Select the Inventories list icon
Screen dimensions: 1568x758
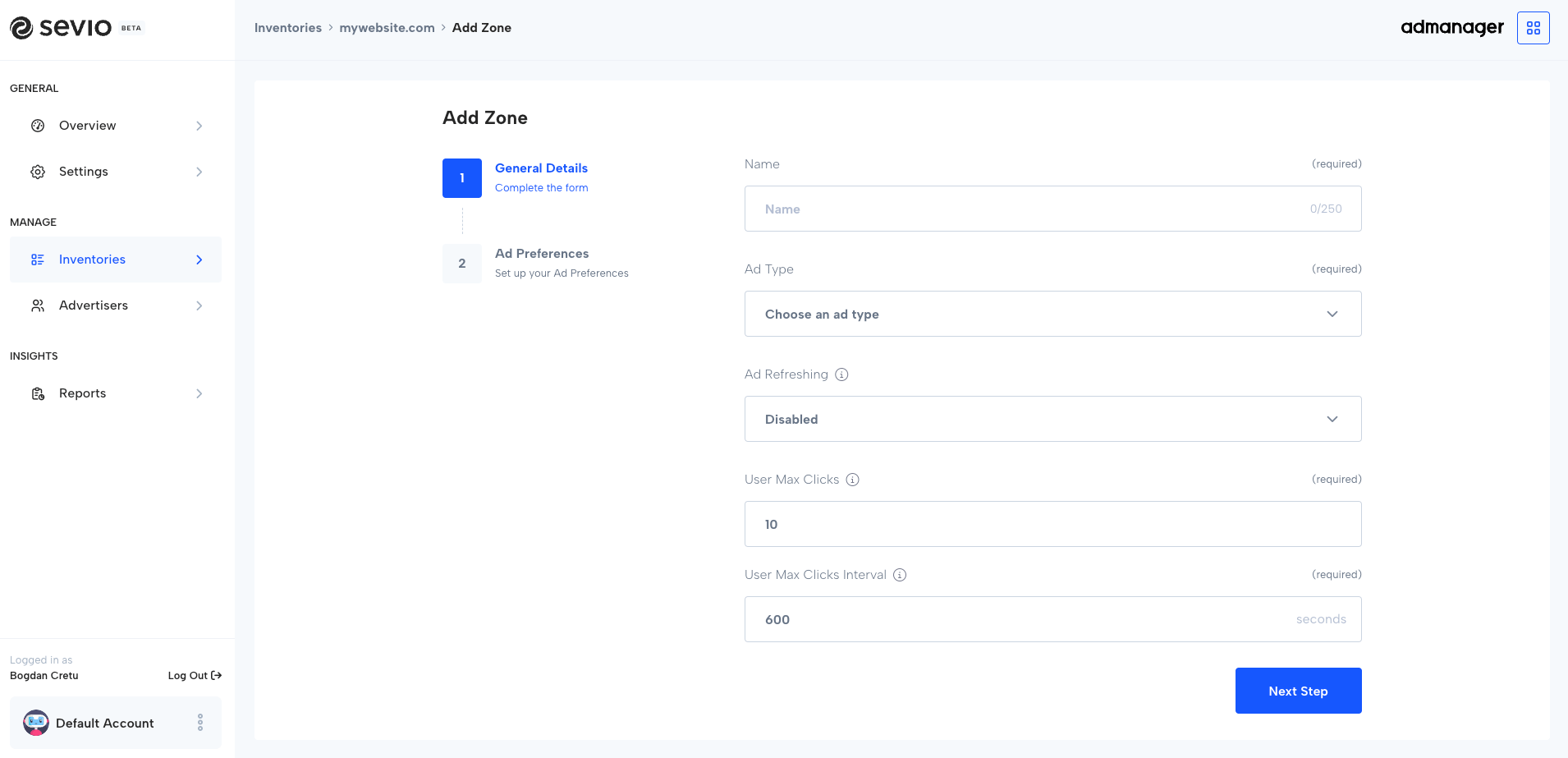(38, 259)
